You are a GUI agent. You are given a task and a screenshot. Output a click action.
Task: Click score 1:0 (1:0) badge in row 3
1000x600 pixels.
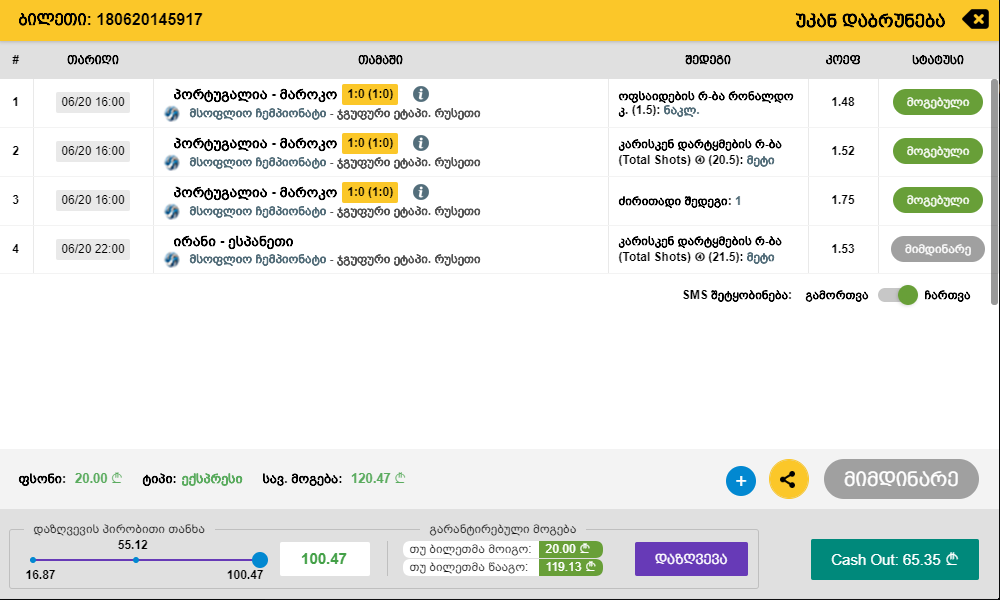pyautogui.click(x=370, y=192)
